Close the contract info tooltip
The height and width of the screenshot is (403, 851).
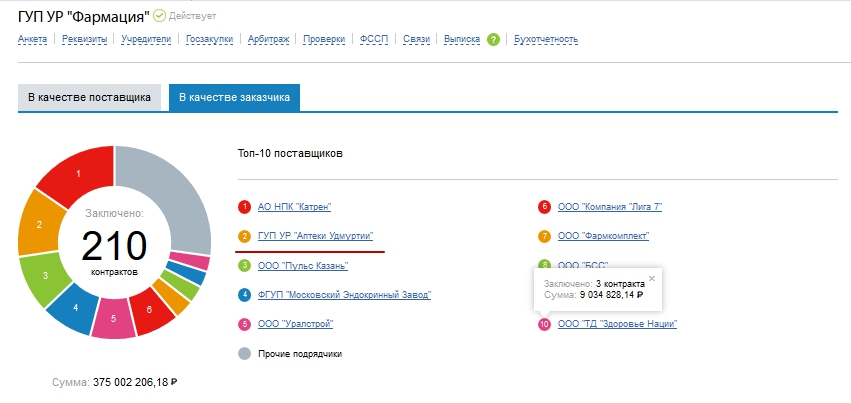click(x=652, y=278)
